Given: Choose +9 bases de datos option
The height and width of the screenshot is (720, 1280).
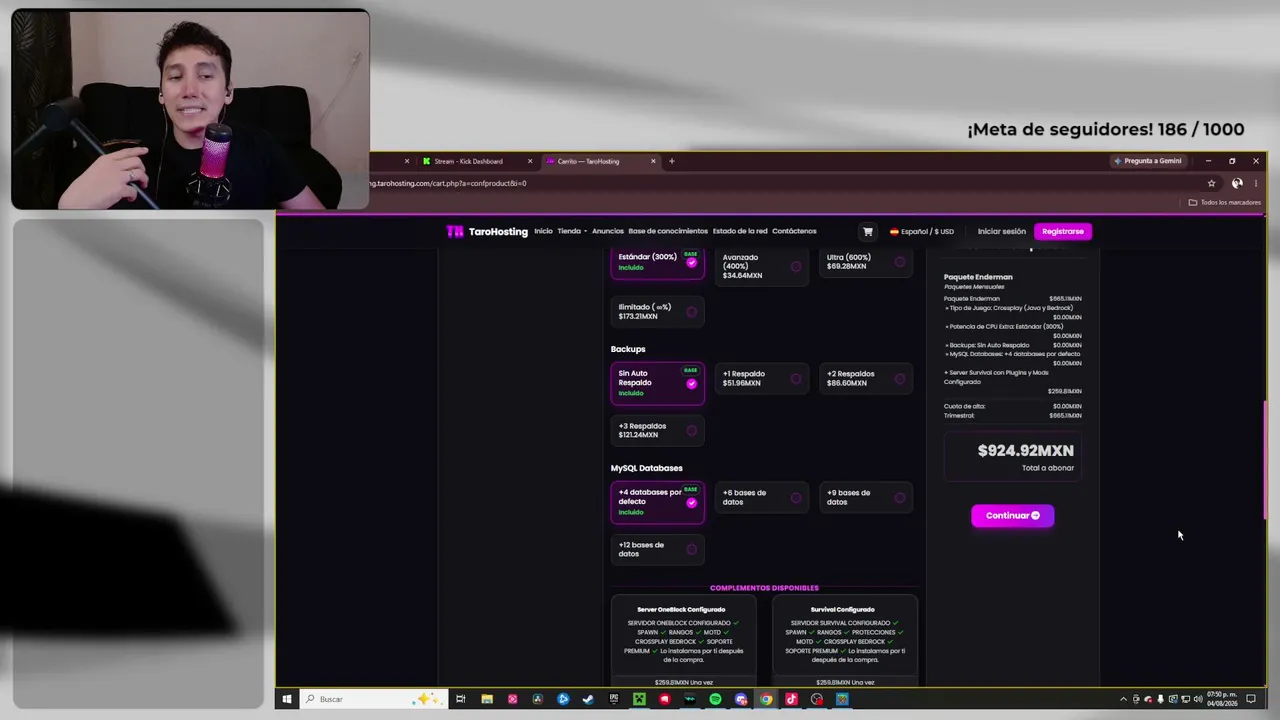Looking at the screenshot, I should 865,497.
